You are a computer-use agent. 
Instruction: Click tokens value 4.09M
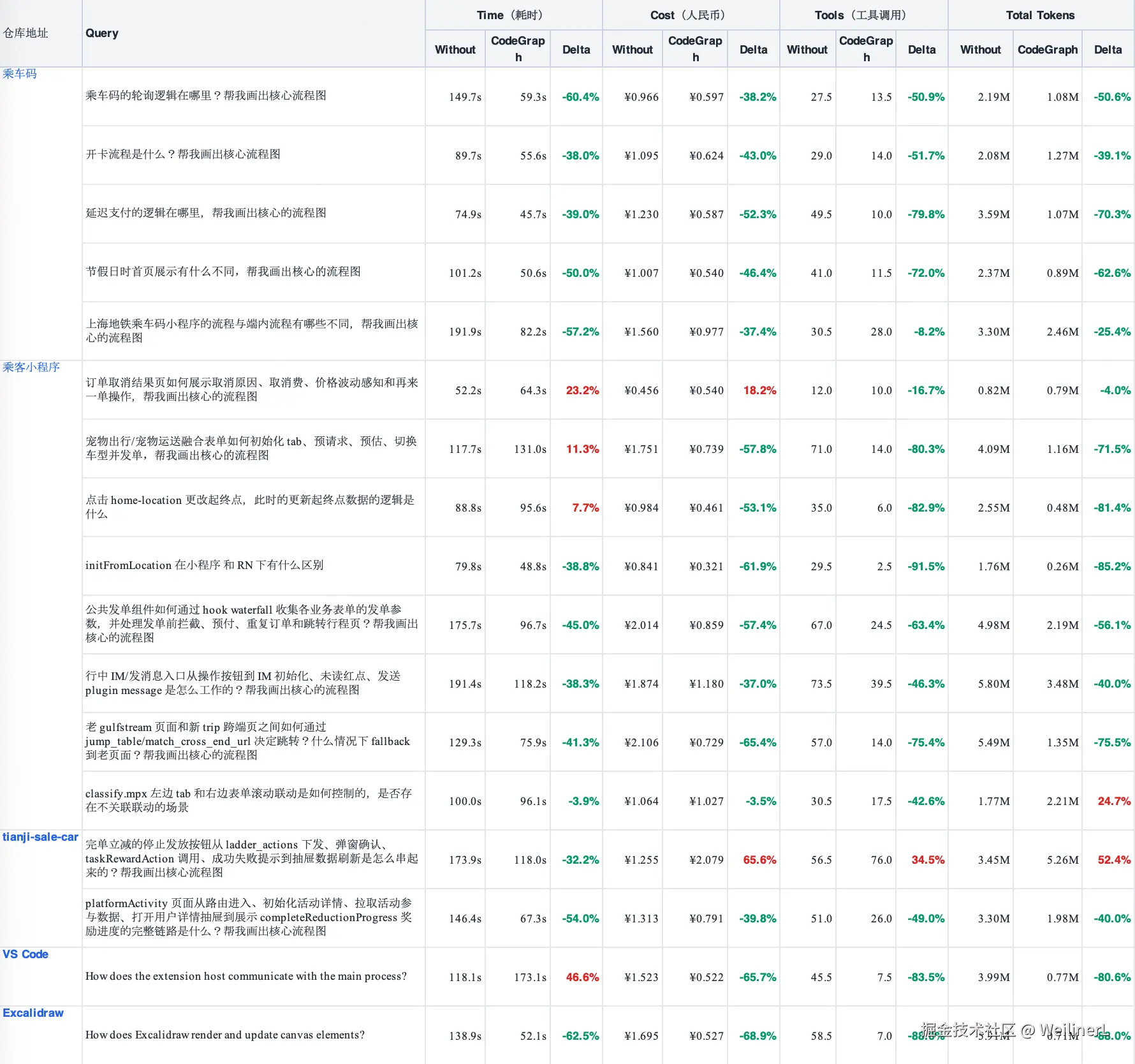coord(993,449)
